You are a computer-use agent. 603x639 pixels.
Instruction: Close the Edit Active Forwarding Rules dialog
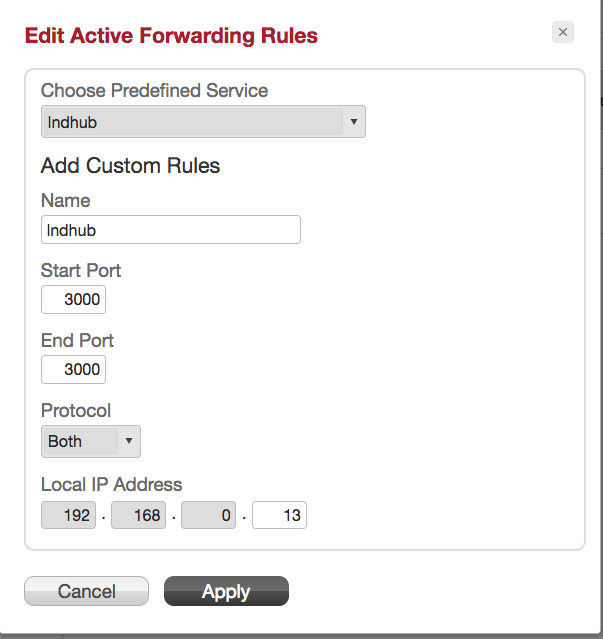563,32
